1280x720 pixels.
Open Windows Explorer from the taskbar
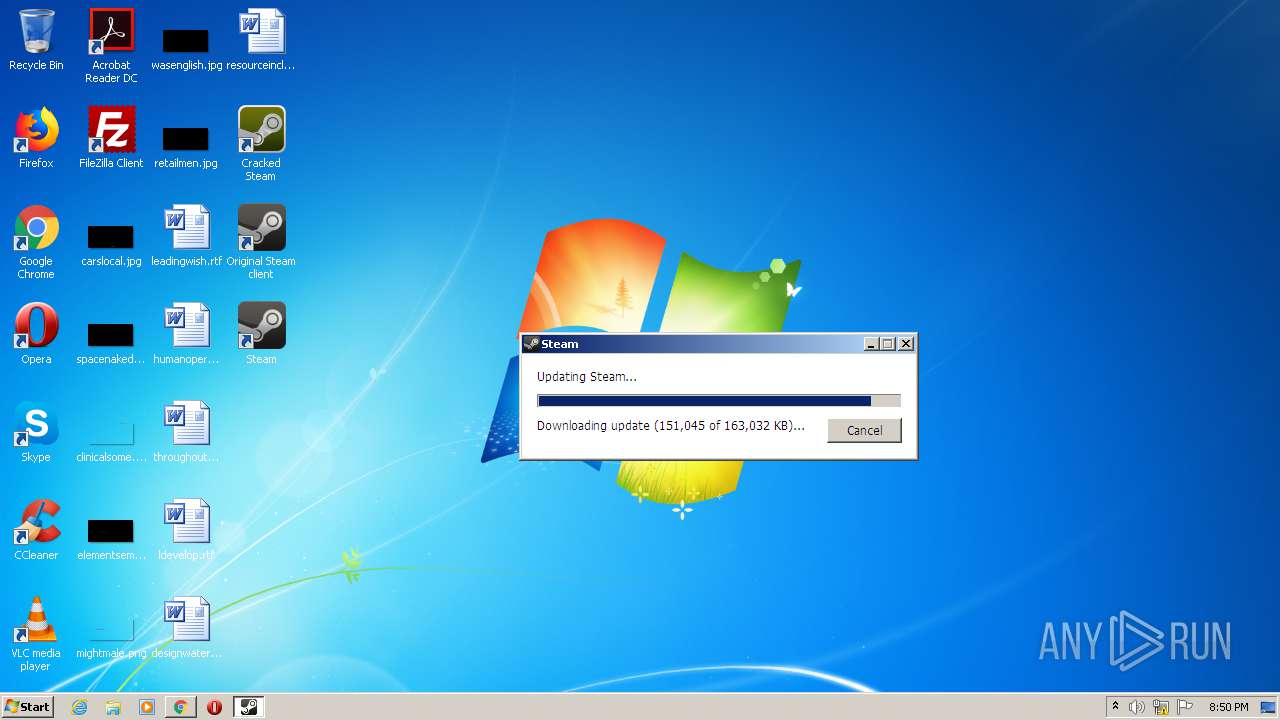click(x=113, y=707)
